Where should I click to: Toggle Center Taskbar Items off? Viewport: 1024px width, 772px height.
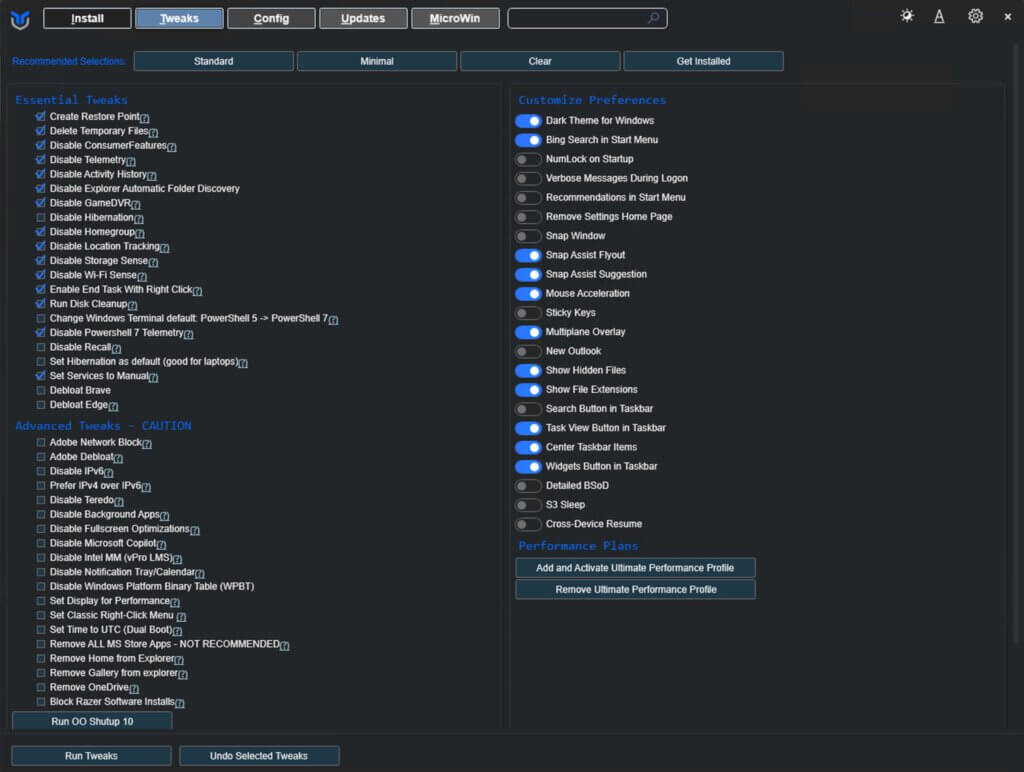point(528,447)
